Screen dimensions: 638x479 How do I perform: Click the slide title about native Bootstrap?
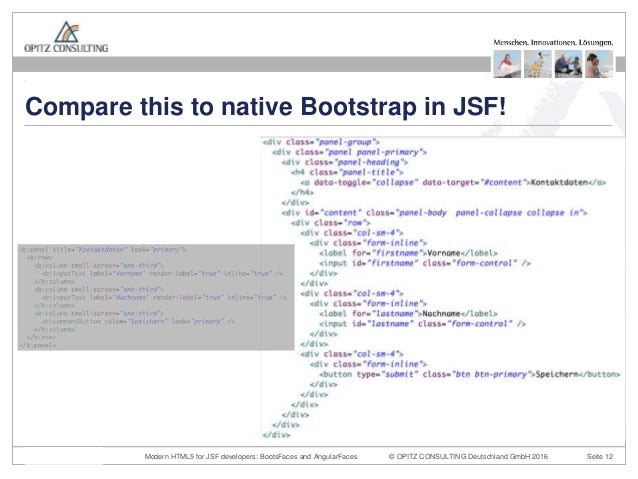click(x=265, y=107)
